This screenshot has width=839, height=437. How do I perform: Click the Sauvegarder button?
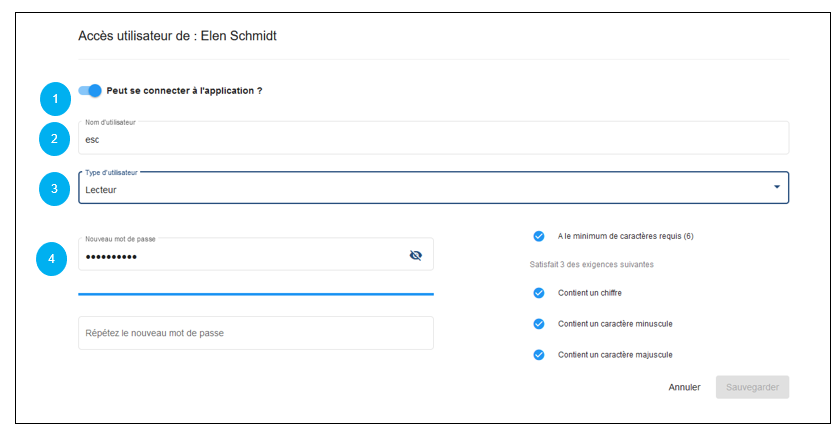coord(752,387)
